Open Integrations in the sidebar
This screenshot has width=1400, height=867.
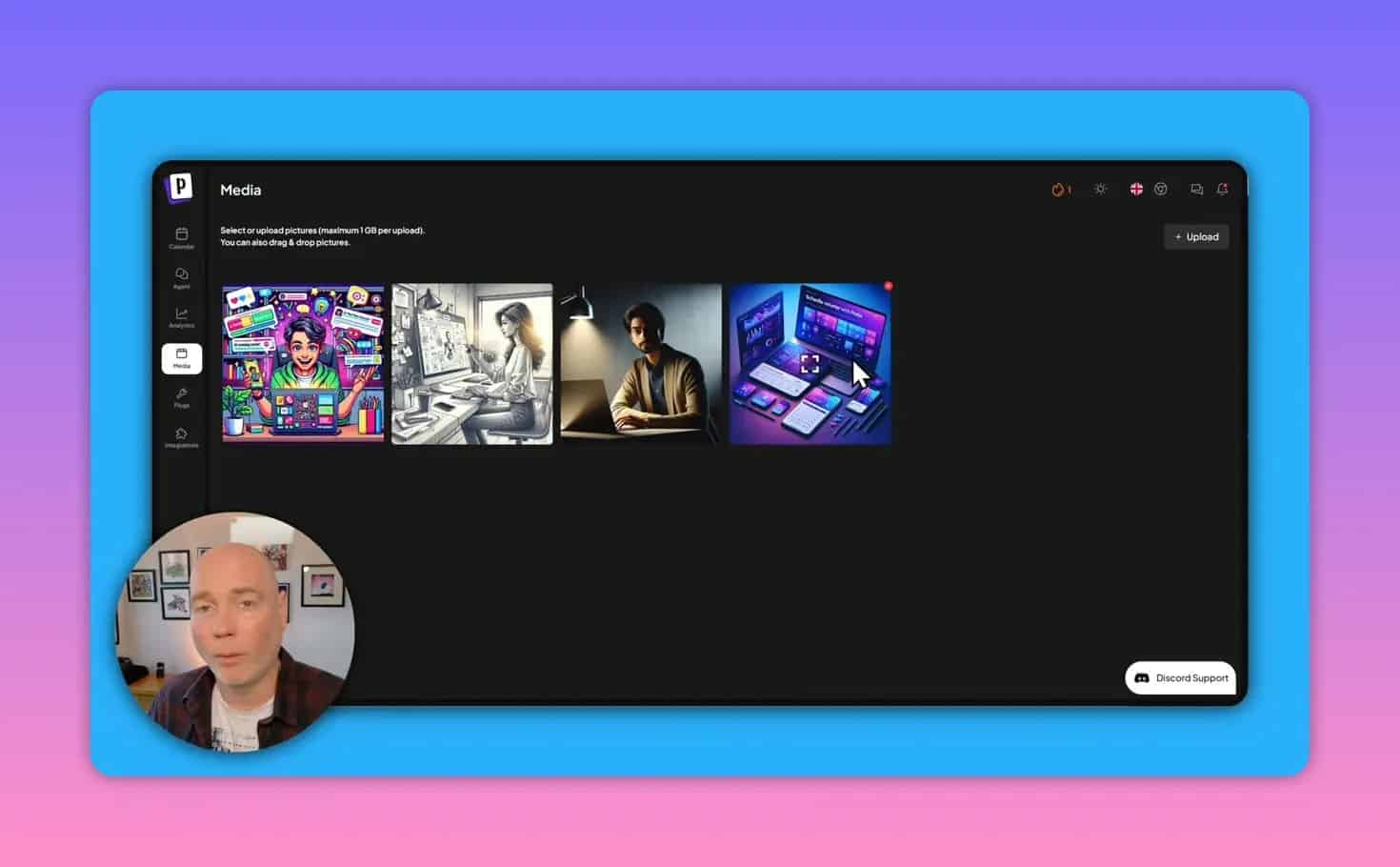tap(181, 438)
